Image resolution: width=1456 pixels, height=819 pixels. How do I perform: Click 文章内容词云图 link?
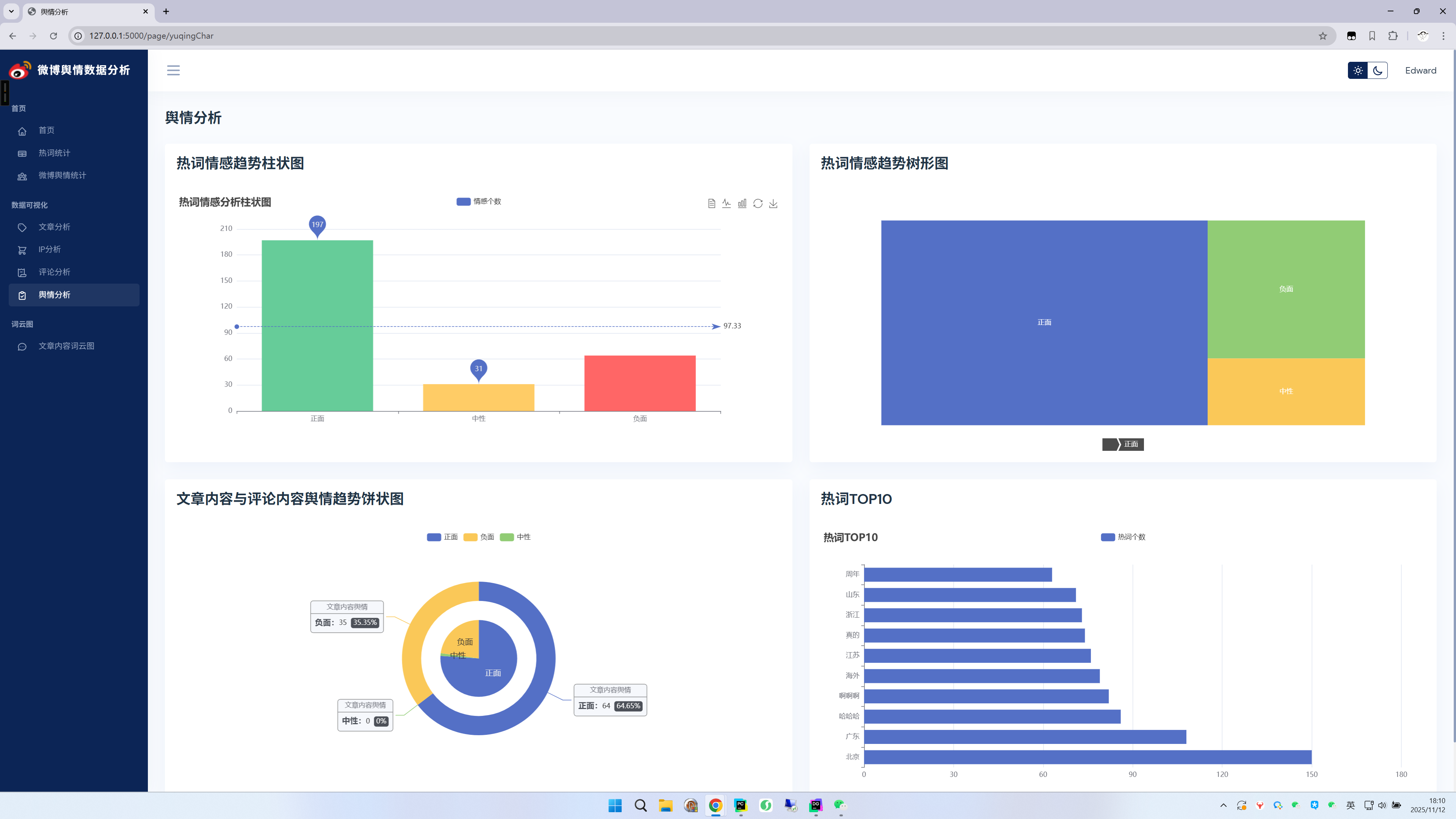tap(66, 346)
